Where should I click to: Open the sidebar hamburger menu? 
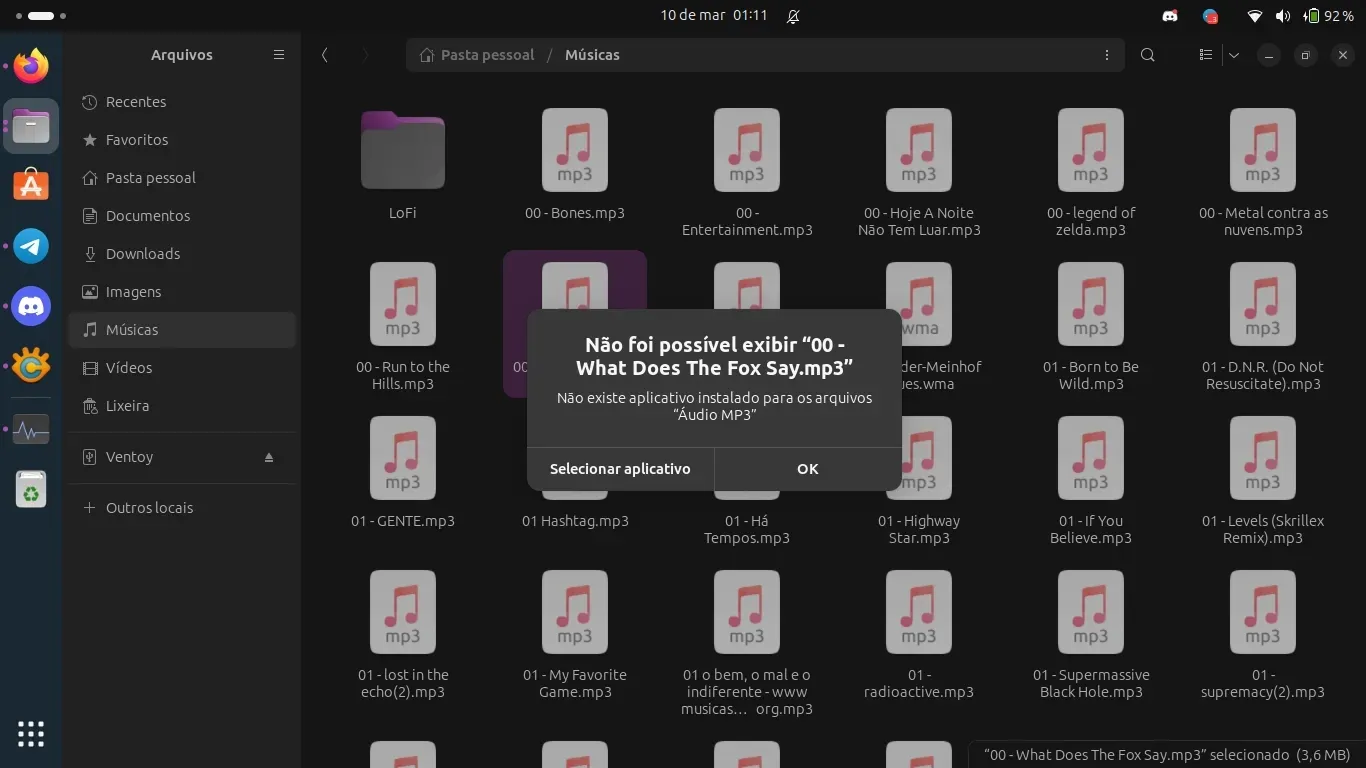point(279,55)
